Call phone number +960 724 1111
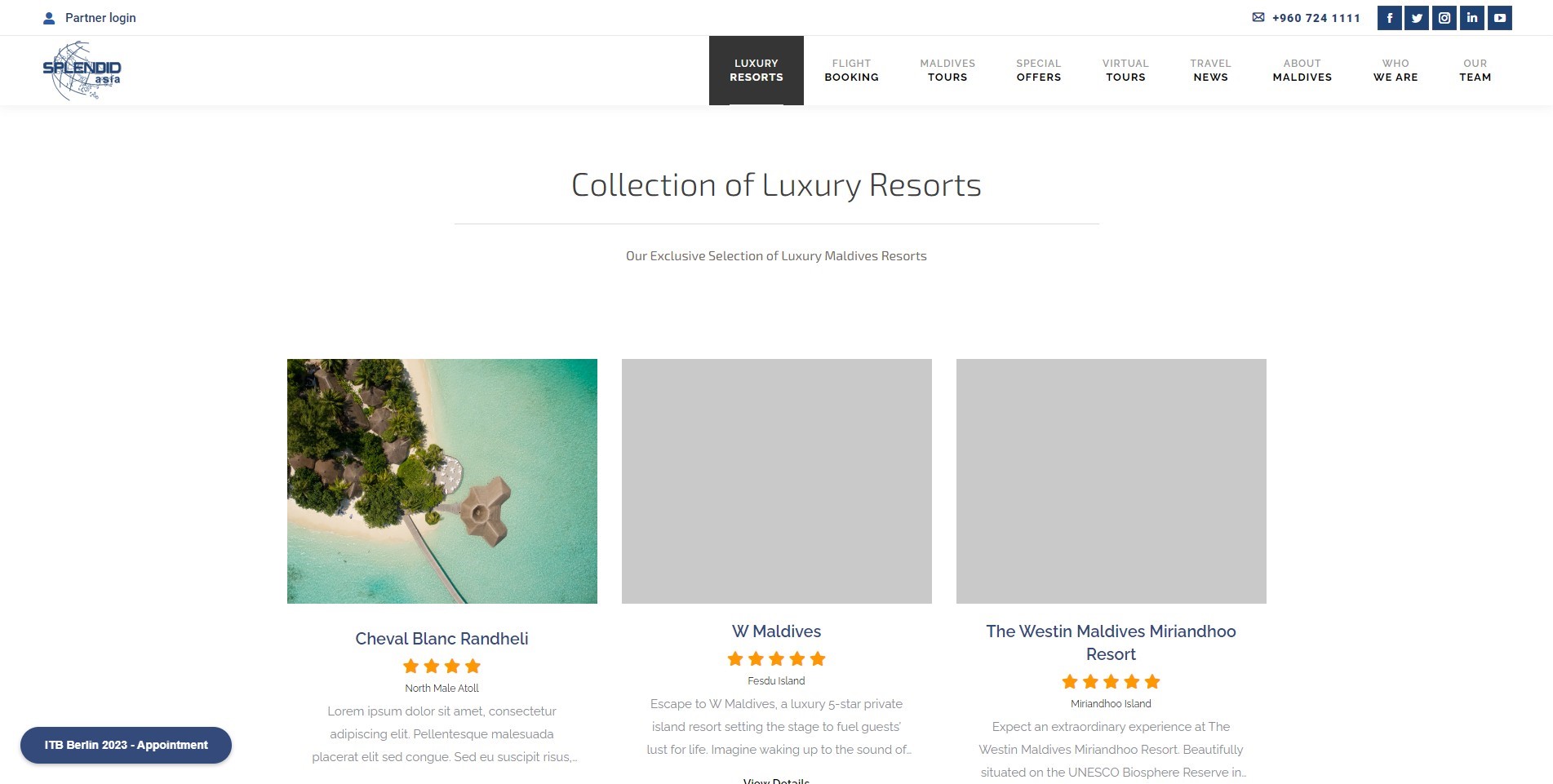This screenshot has width=1553, height=784. pos(1316,18)
